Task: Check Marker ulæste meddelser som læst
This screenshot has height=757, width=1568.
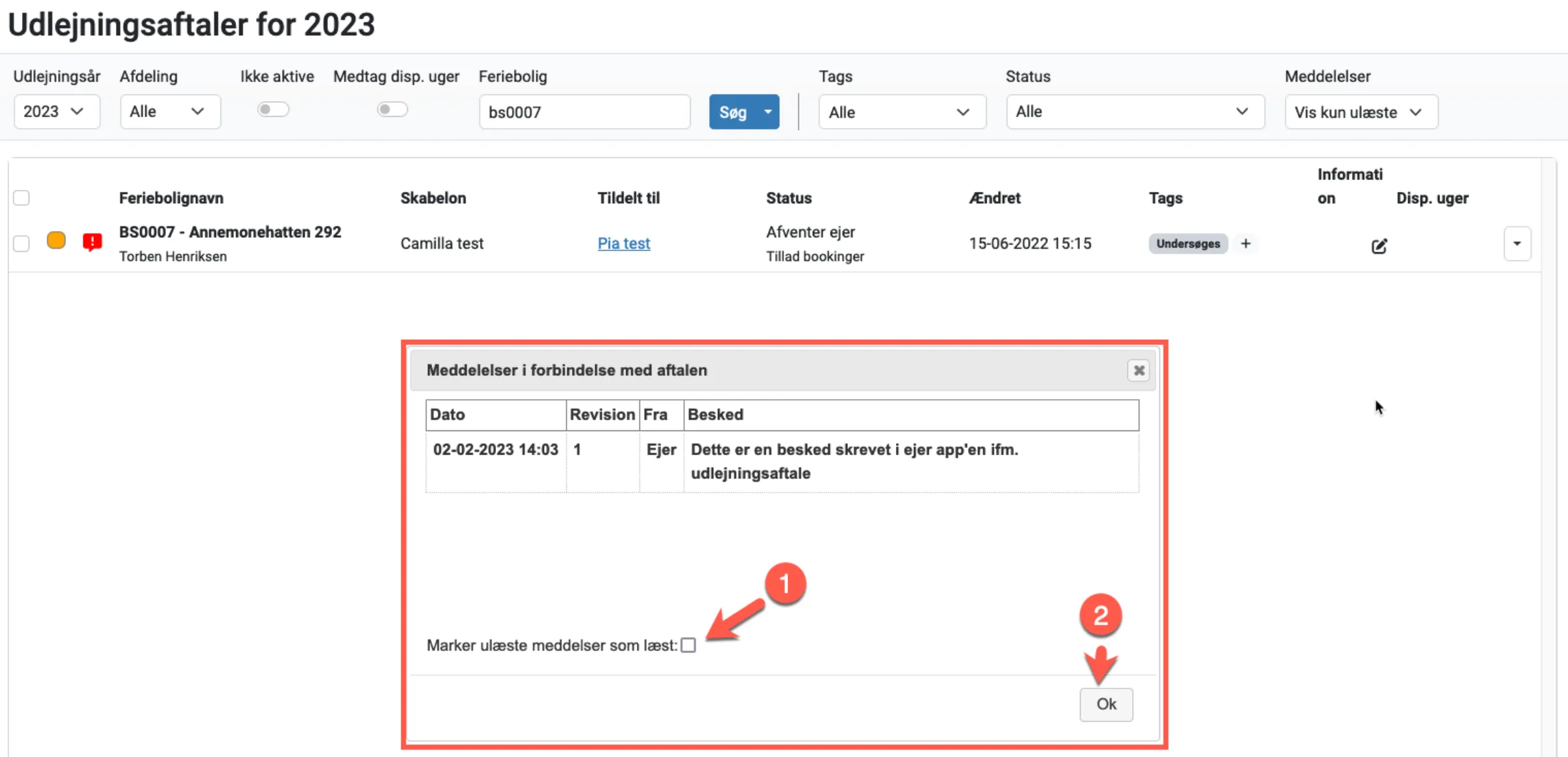Action: point(689,645)
